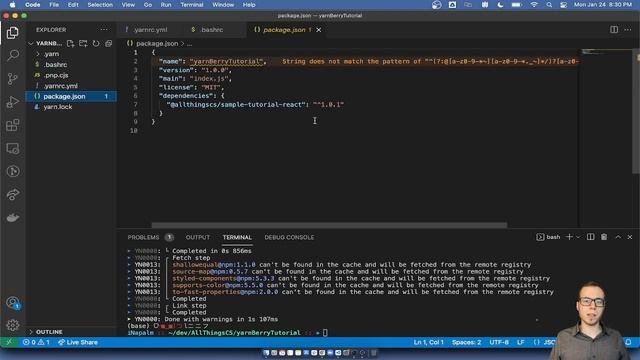Open the .bashrc editor tab
This screenshot has height=360, width=640.
coord(211,30)
